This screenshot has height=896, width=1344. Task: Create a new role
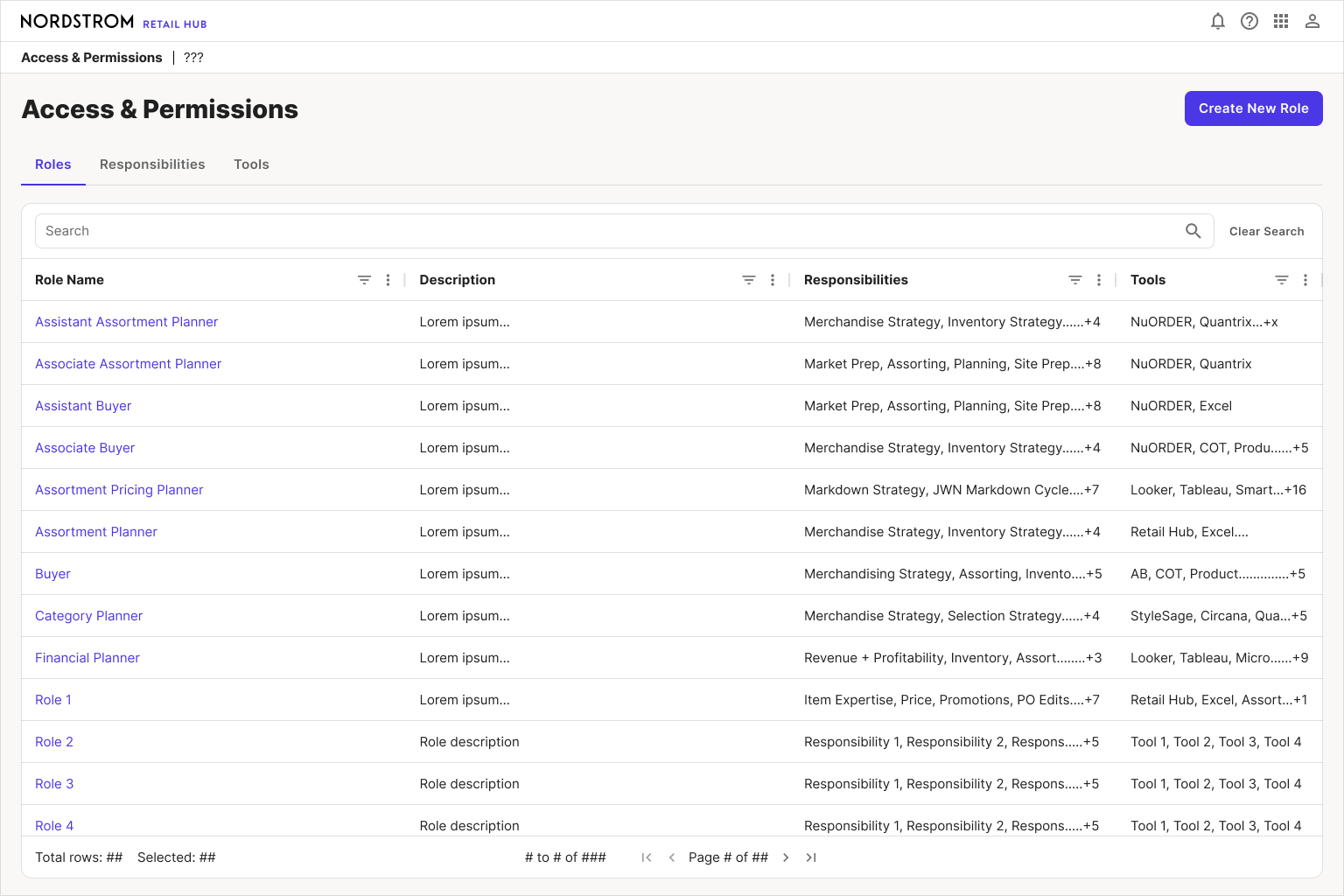pyautogui.click(x=1254, y=108)
